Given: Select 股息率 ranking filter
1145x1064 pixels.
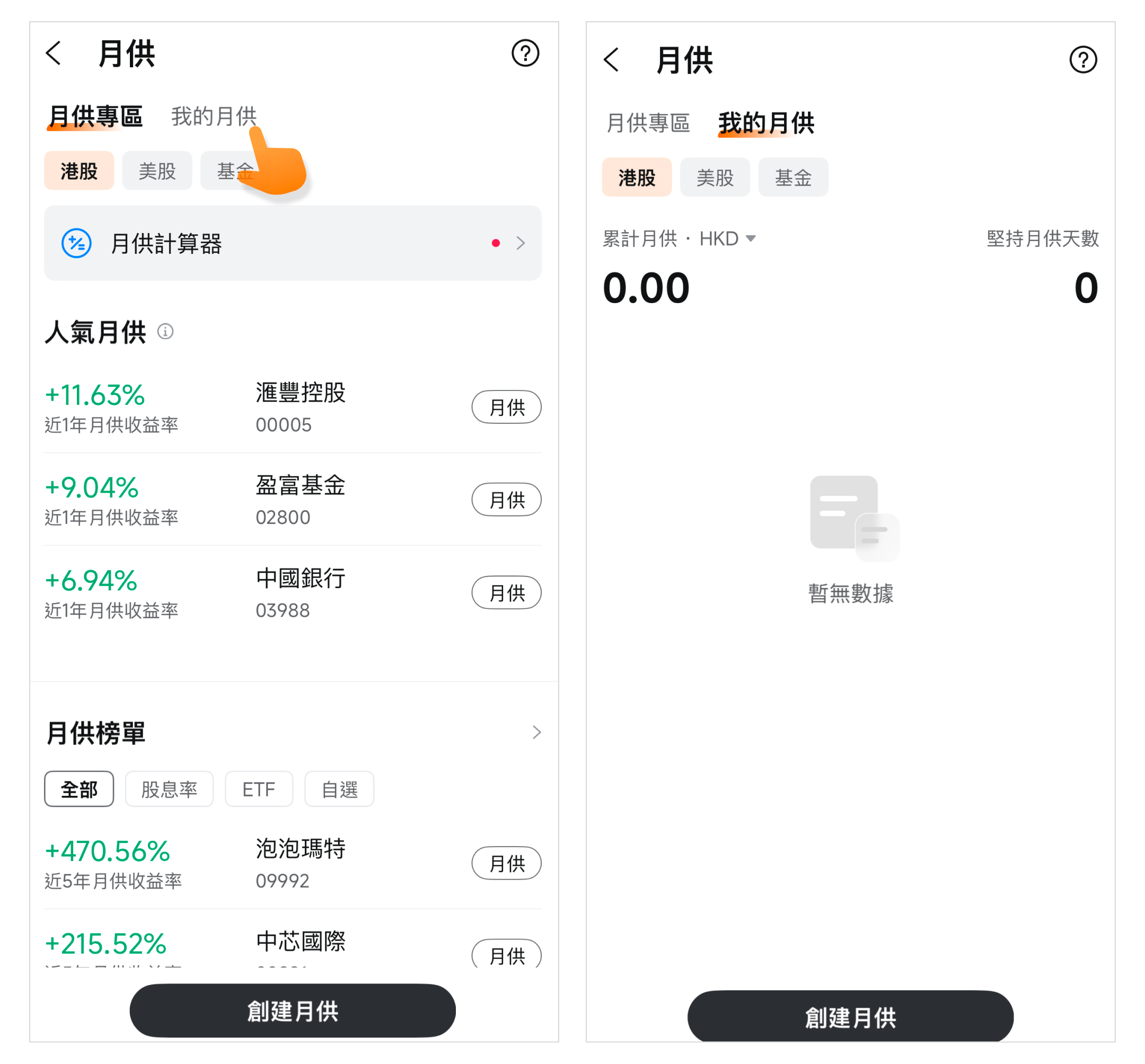Looking at the screenshot, I should [169, 789].
